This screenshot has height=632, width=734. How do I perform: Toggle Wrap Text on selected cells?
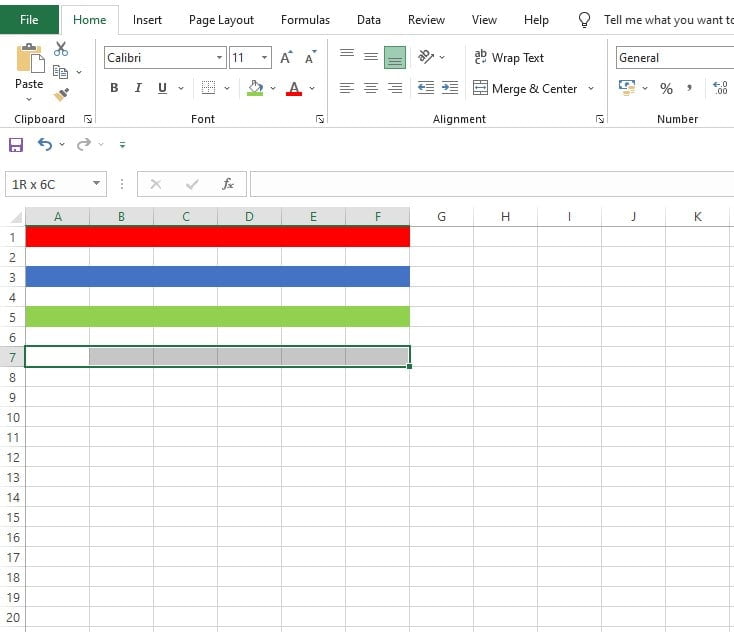click(x=509, y=58)
